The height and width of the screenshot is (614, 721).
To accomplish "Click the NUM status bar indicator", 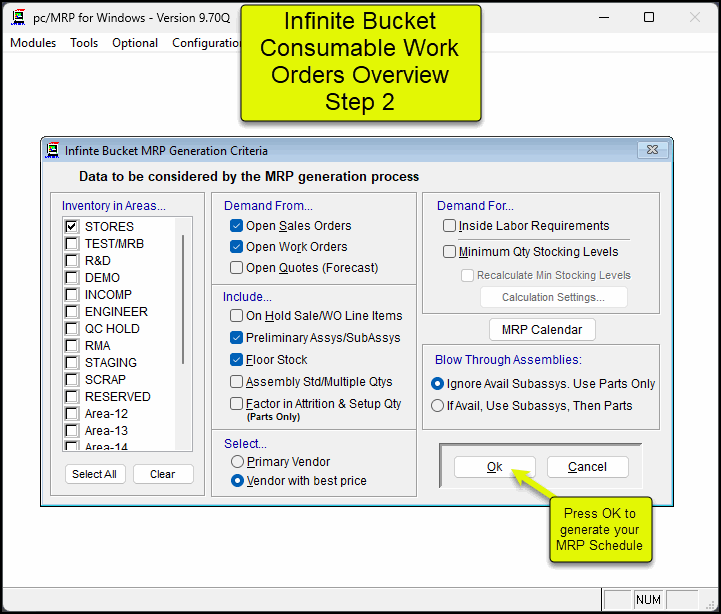I will pyautogui.click(x=648, y=600).
